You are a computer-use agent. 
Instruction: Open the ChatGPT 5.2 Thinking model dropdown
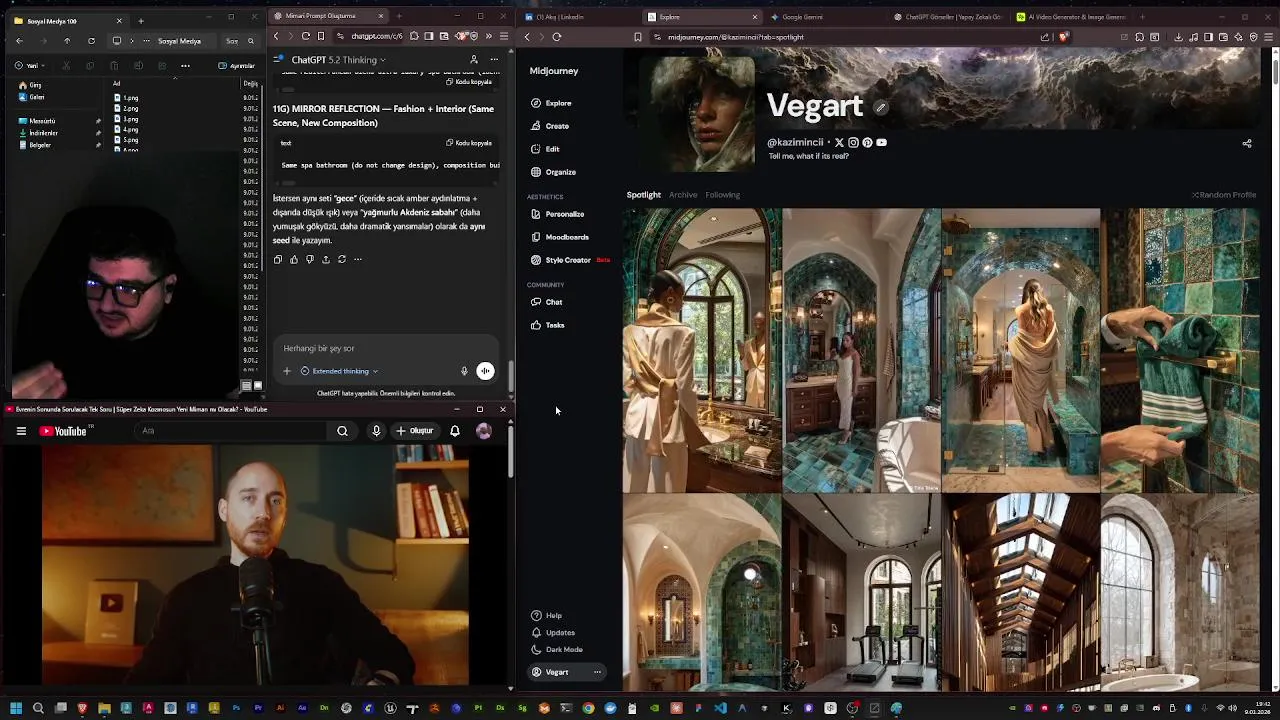point(339,60)
